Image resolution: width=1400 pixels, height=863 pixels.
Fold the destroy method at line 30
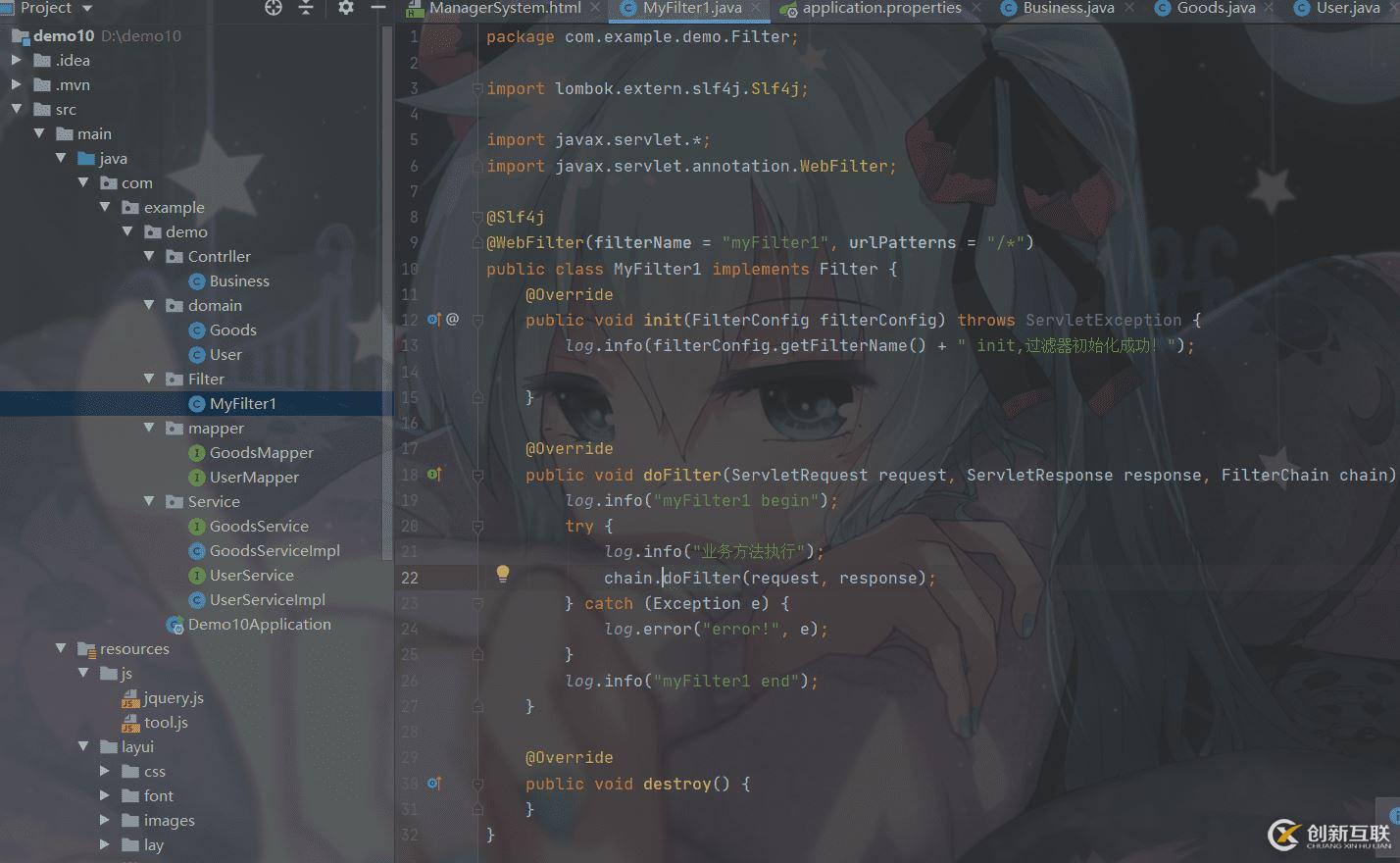coord(478,784)
